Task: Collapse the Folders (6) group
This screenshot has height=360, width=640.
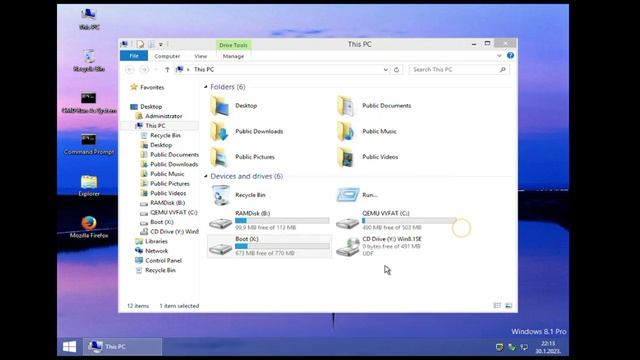Action: (206, 87)
